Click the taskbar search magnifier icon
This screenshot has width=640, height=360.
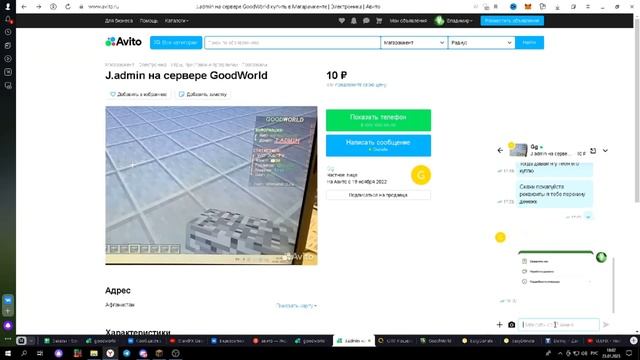(24, 353)
